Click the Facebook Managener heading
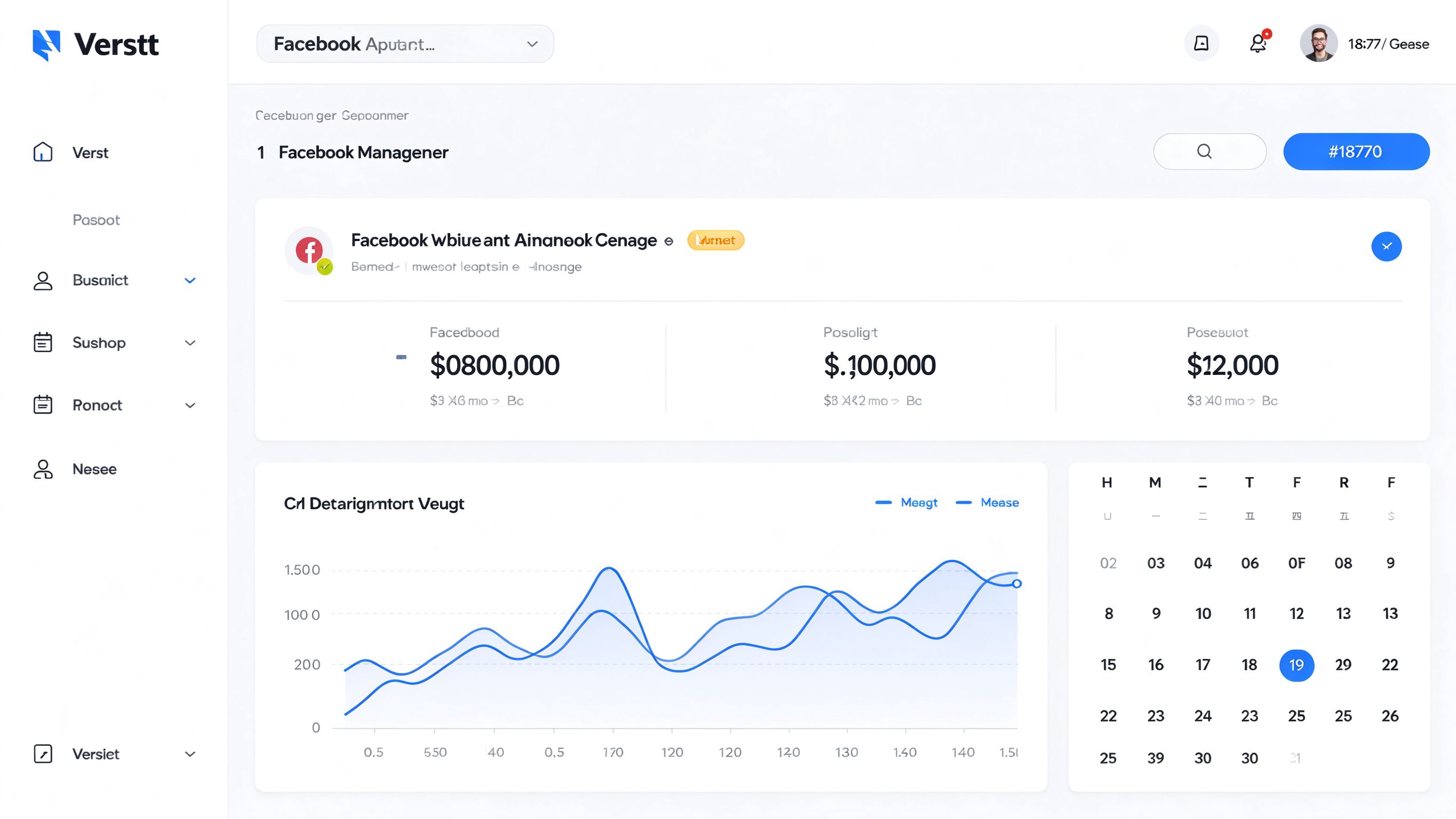This screenshot has width=1456, height=819. (363, 152)
